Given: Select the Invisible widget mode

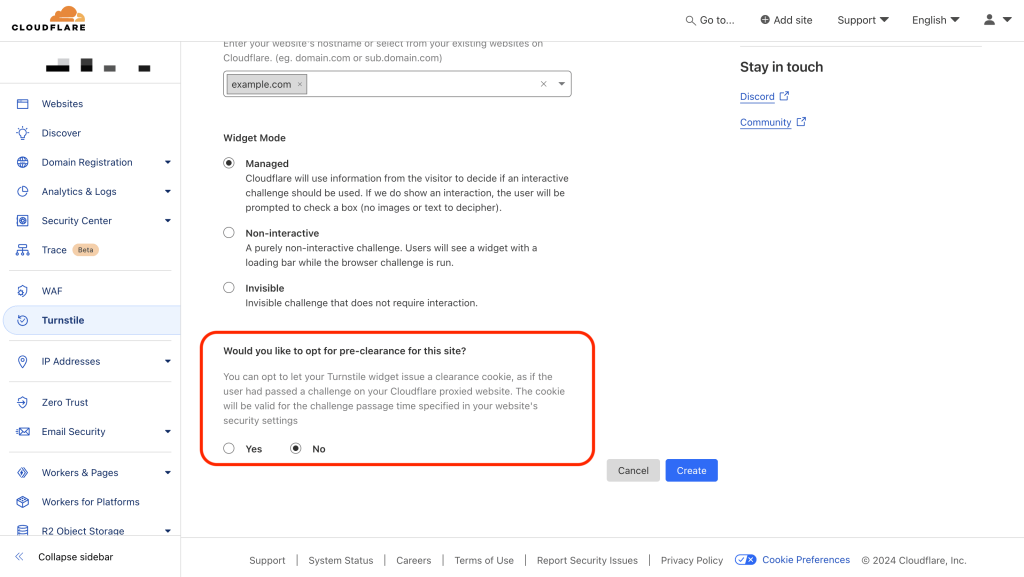Looking at the screenshot, I should tap(229, 288).
